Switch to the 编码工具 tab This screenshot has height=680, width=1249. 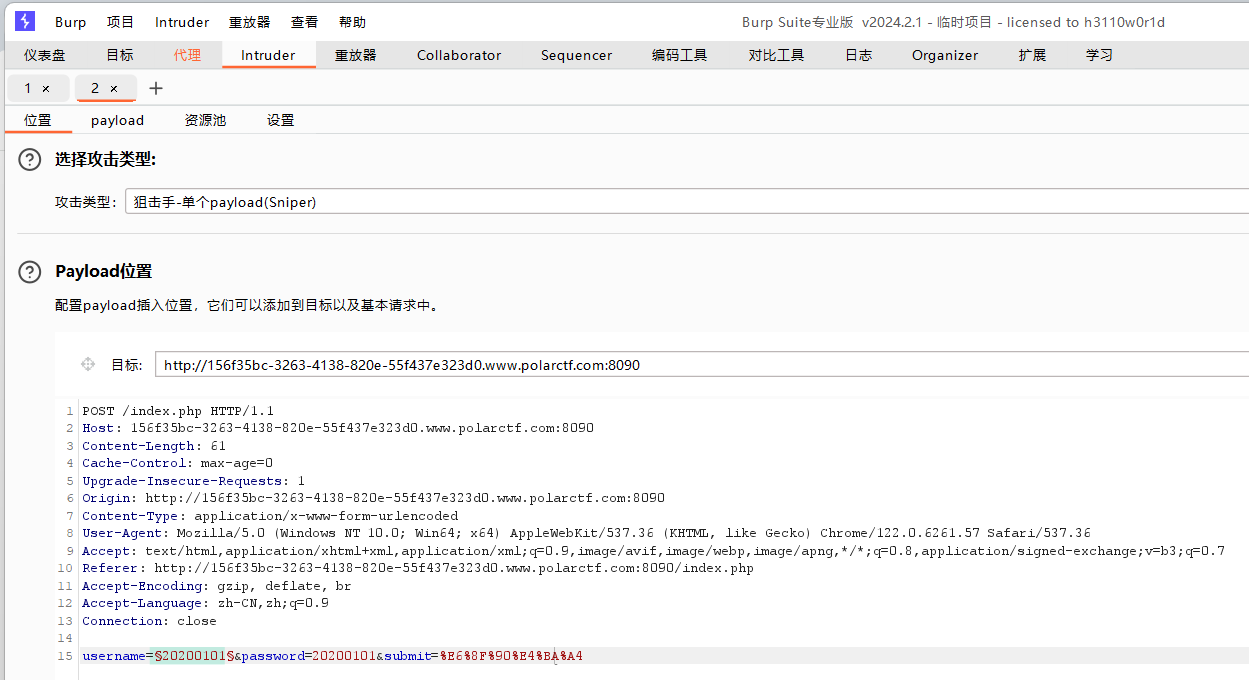pos(680,55)
